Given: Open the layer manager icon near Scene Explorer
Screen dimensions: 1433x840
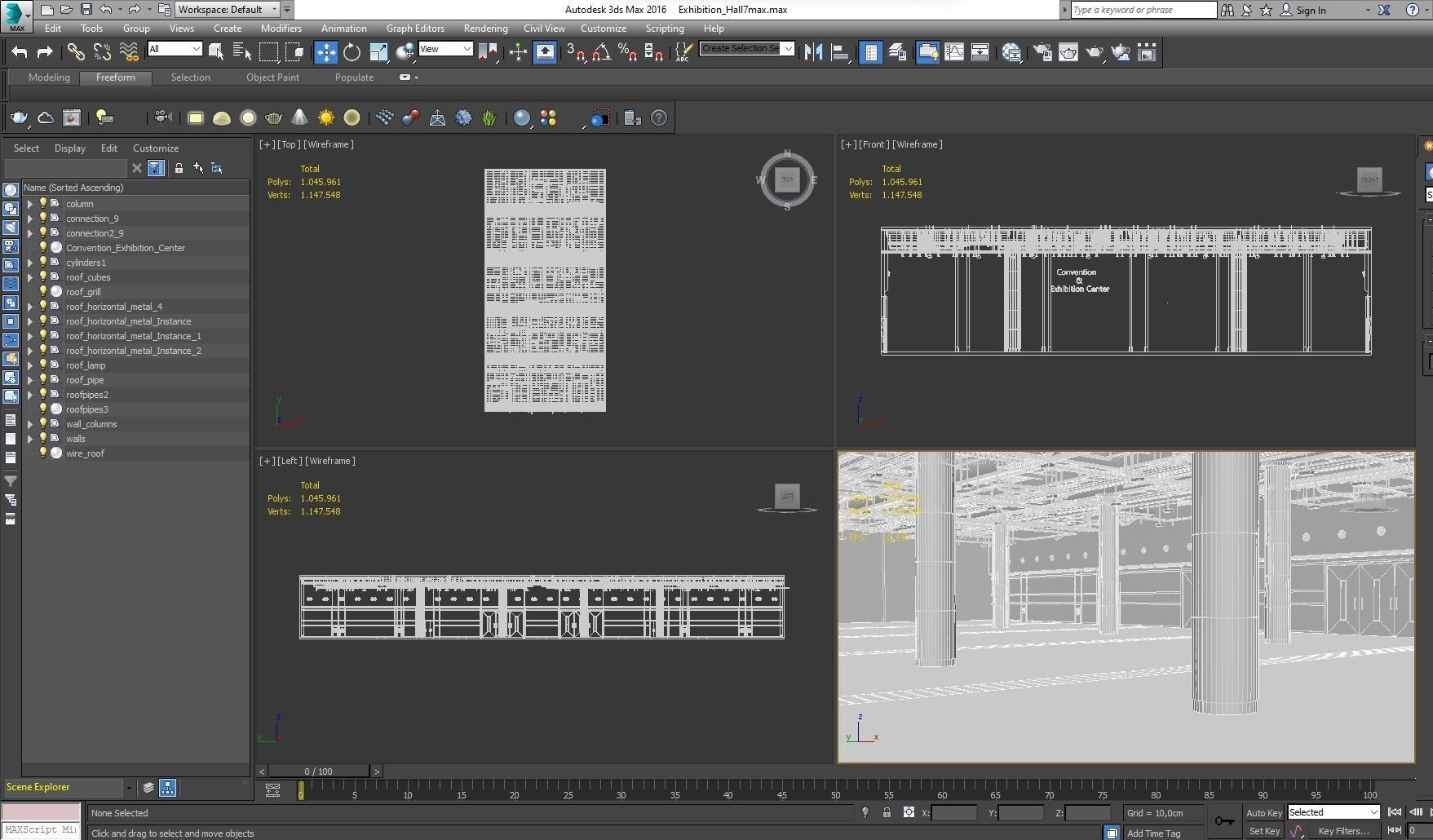Looking at the screenshot, I should [x=148, y=788].
